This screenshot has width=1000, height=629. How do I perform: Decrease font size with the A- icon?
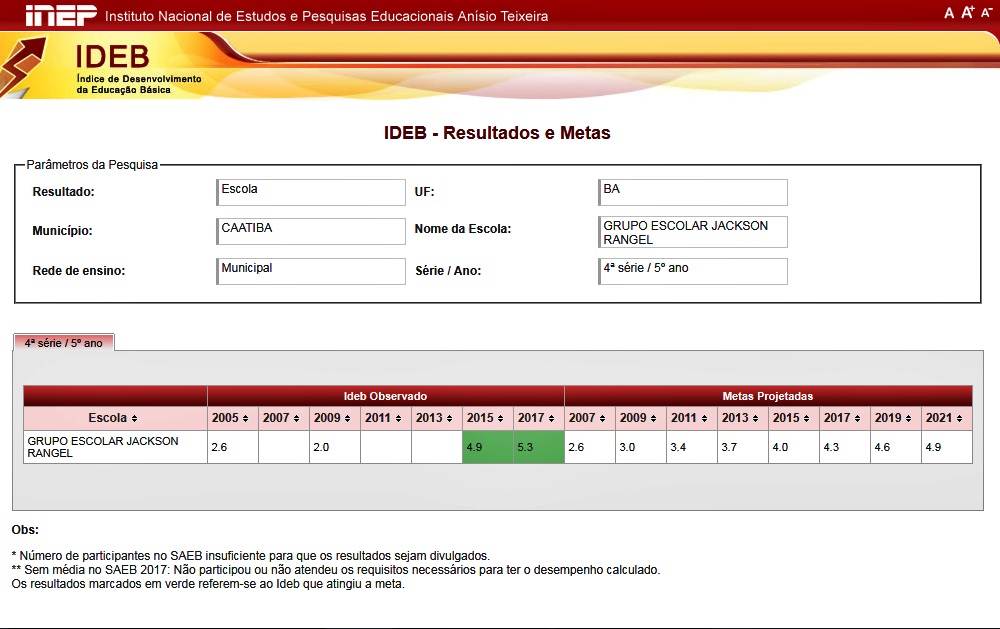click(x=986, y=13)
